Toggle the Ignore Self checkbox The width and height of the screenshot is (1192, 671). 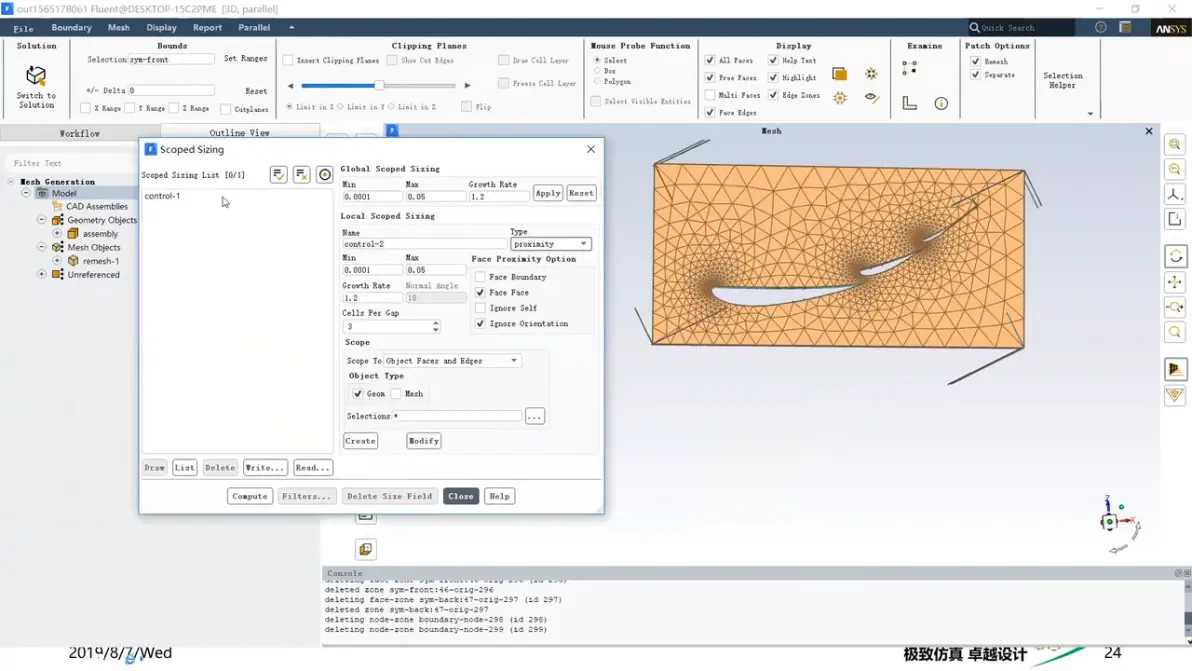pyautogui.click(x=480, y=308)
